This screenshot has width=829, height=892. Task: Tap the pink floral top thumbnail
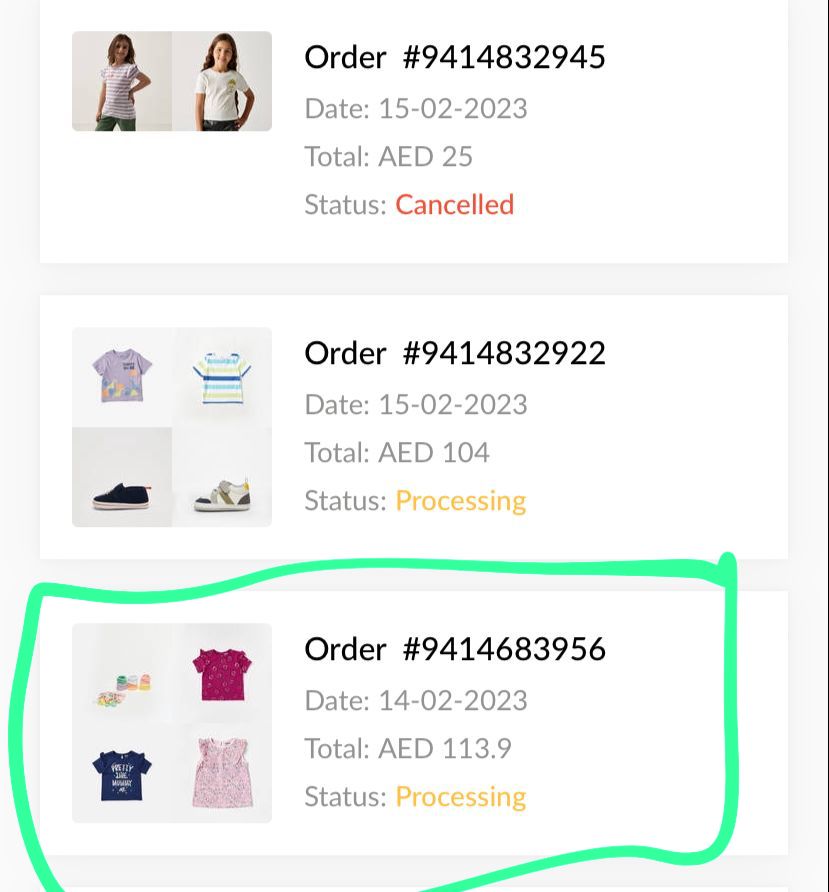[x=222, y=773]
